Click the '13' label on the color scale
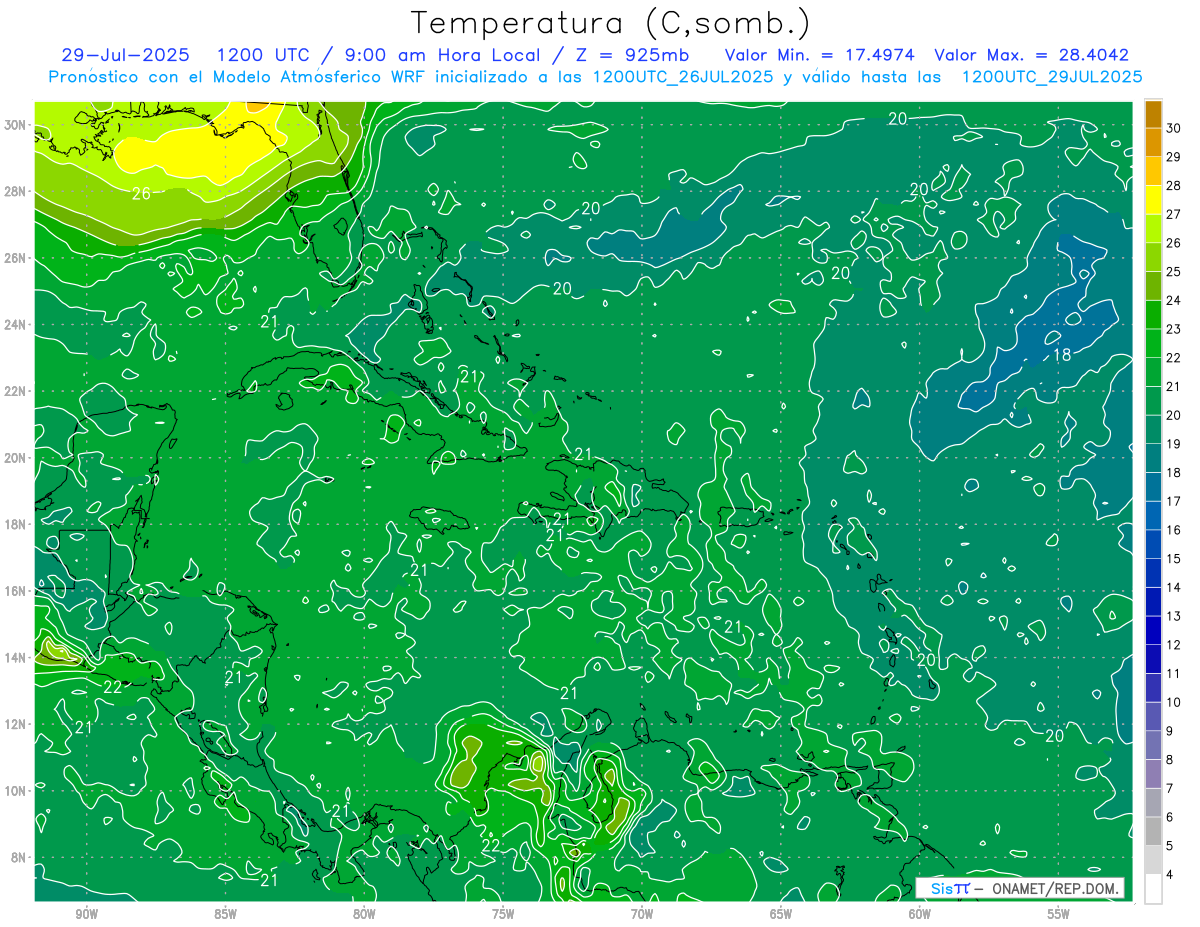1200x927 pixels. pyautogui.click(x=1174, y=616)
